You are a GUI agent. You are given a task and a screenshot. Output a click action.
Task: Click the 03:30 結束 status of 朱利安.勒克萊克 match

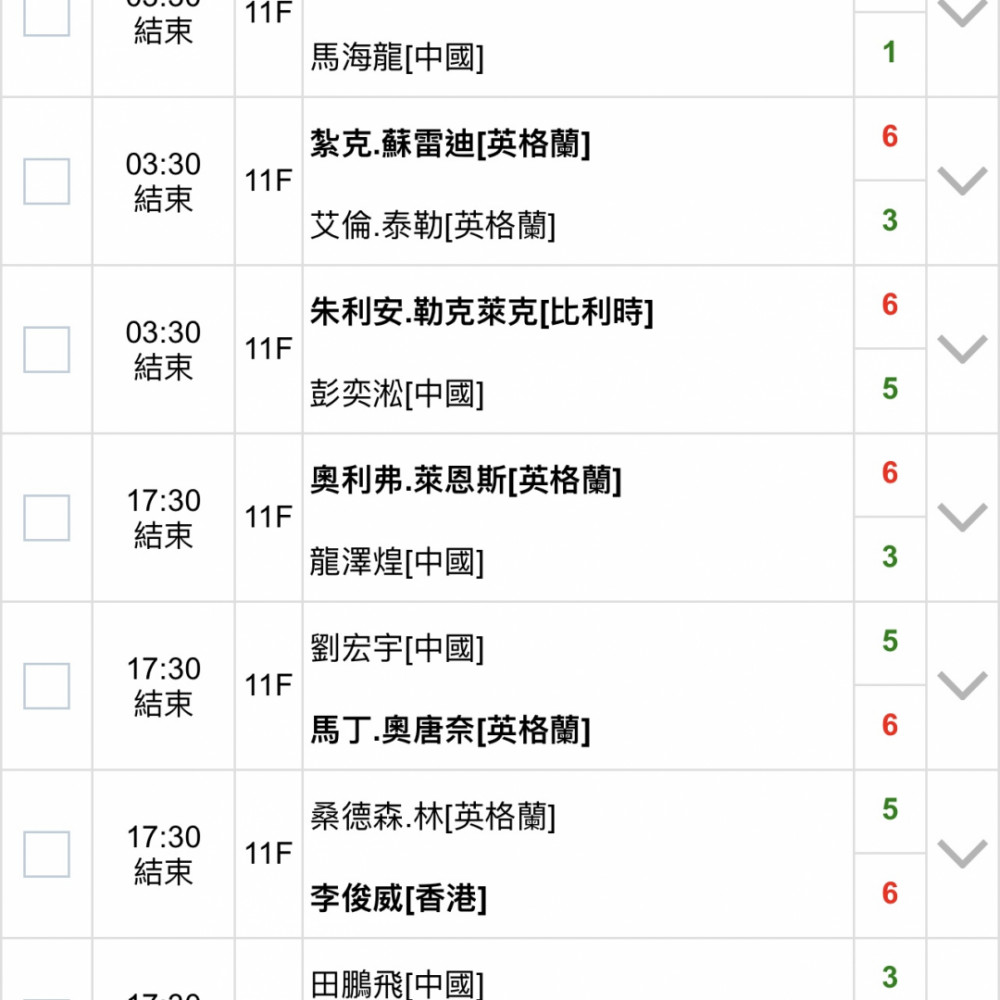point(163,350)
